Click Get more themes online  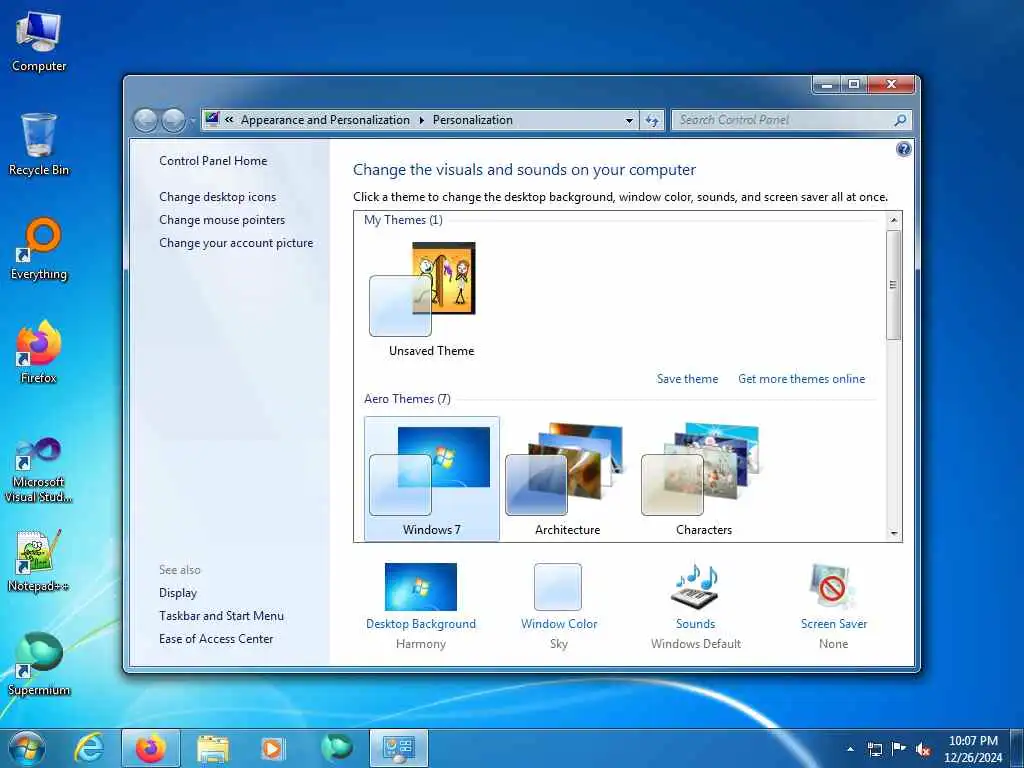[x=801, y=379]
